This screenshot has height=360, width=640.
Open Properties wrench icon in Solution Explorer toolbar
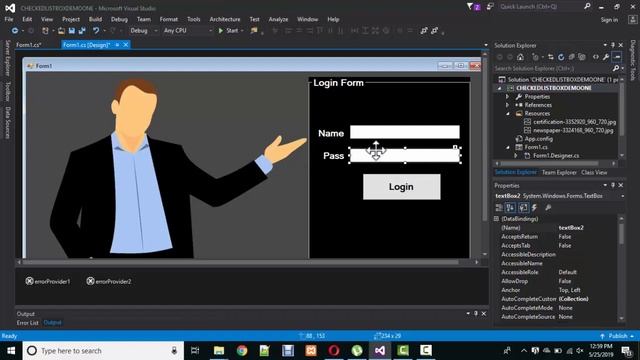click(606, 57)
